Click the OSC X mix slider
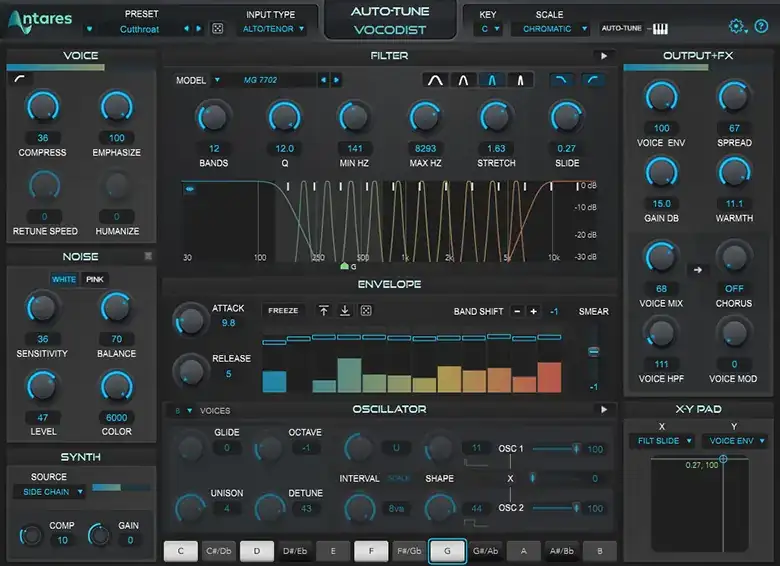 pyautogui.click(x=555, y=478)
